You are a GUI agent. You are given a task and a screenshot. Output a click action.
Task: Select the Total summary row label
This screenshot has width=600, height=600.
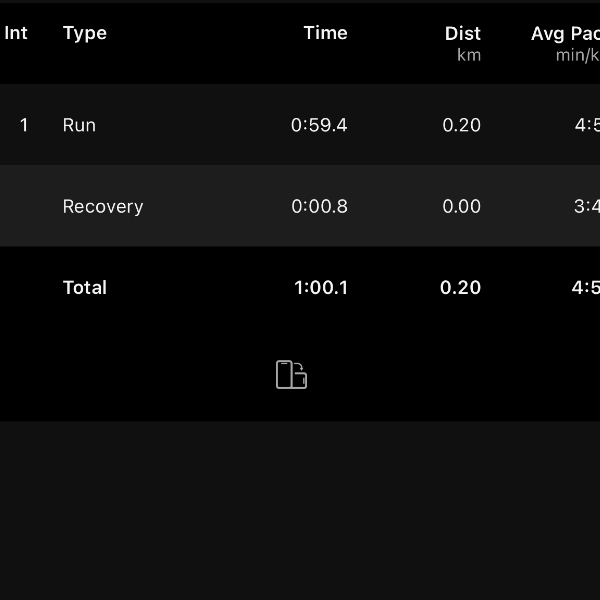85,287
